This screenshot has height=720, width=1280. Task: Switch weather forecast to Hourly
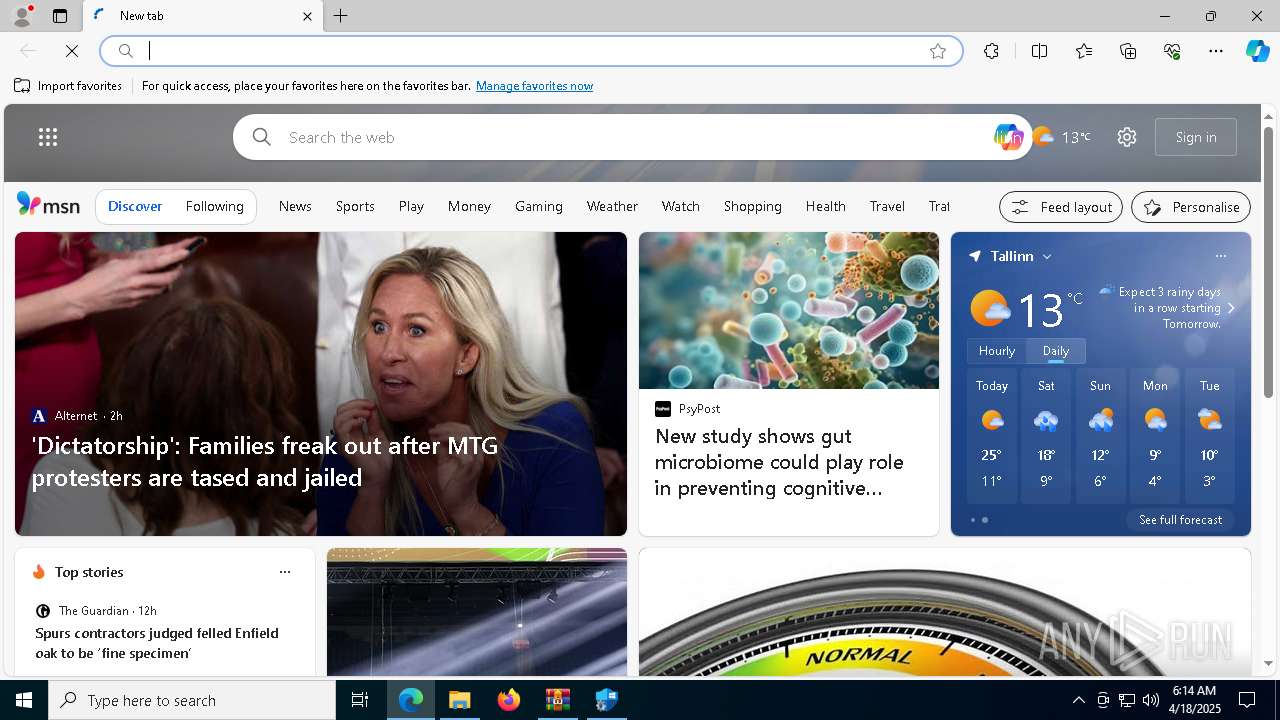pos(997,351)
